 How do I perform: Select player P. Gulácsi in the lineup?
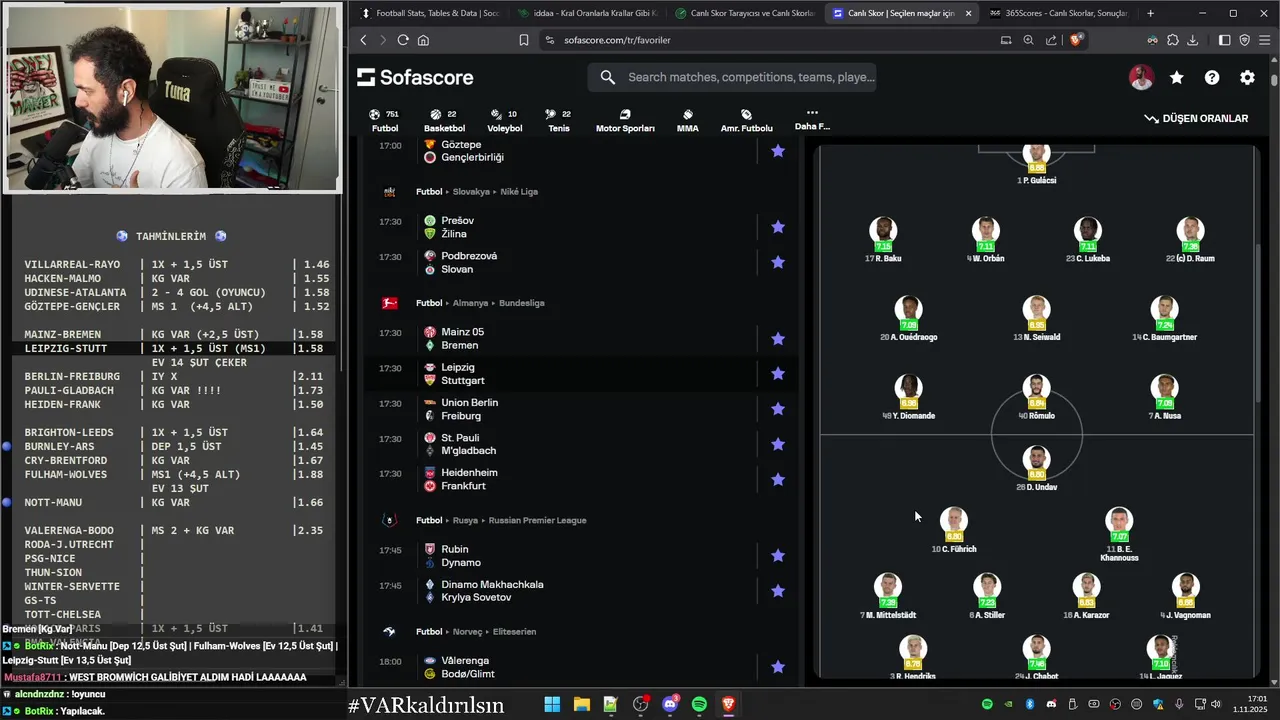coord(1036,166)
